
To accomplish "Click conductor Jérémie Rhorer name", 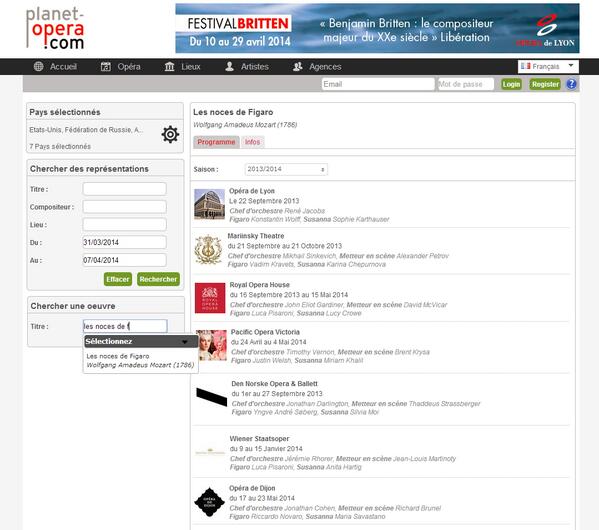I will click(x=309, y=459).
